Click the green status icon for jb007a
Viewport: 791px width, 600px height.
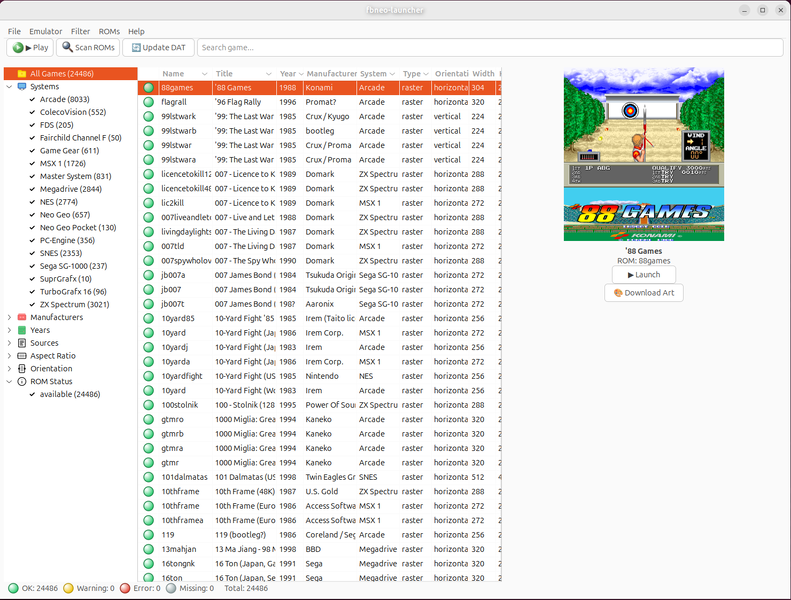148,275
